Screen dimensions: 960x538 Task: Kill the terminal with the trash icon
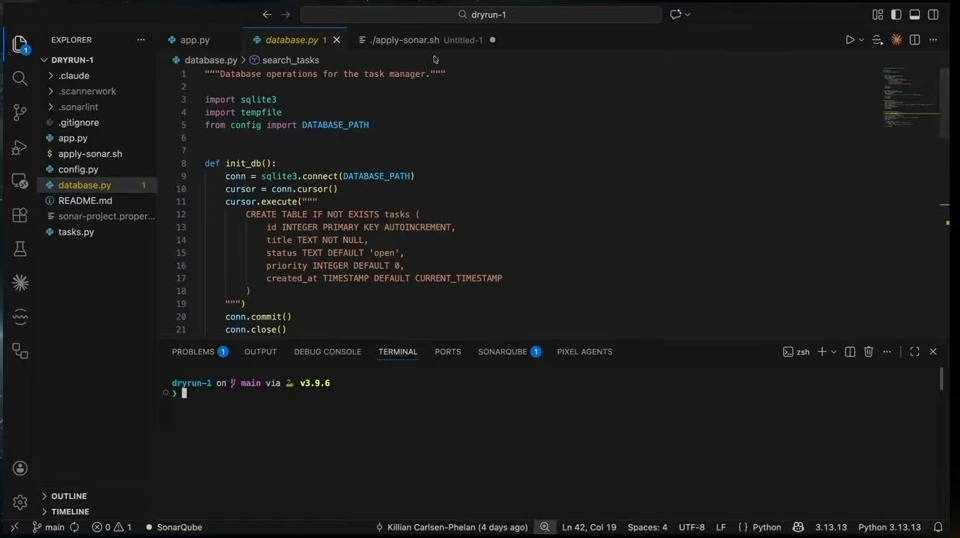868,352
